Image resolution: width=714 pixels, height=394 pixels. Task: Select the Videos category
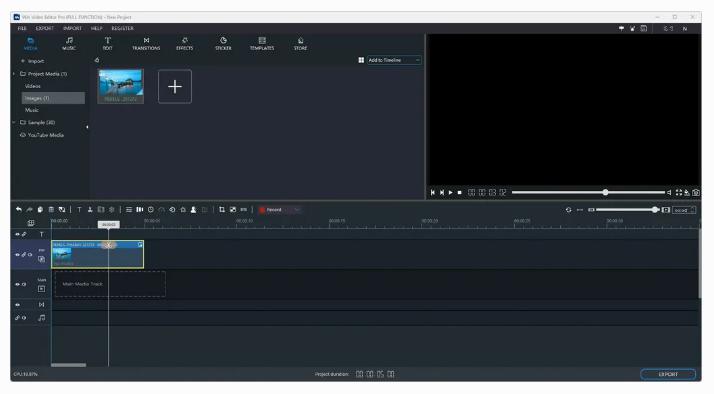(33, 86)
